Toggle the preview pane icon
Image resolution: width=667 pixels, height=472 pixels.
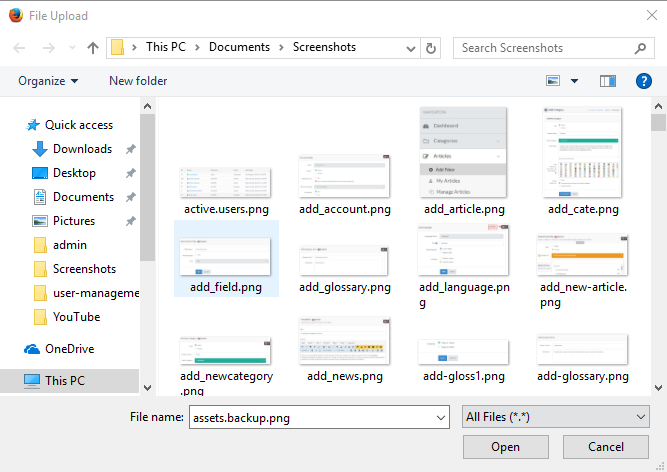(x=608, y=81)
